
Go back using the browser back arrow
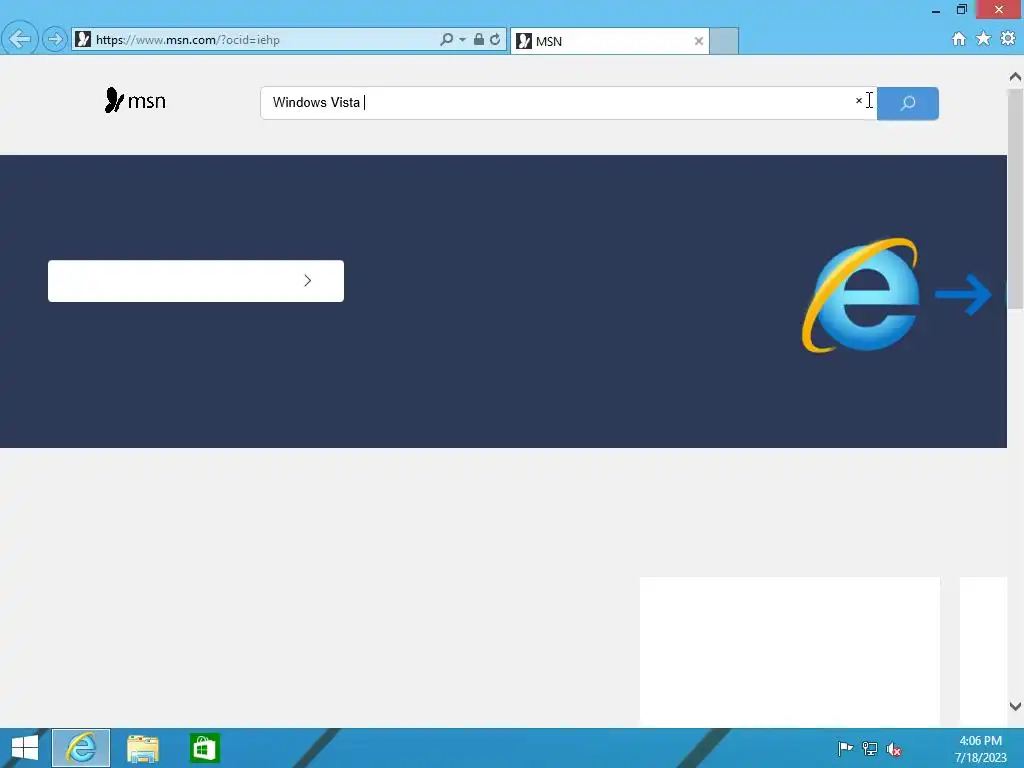tap(20, 39)
